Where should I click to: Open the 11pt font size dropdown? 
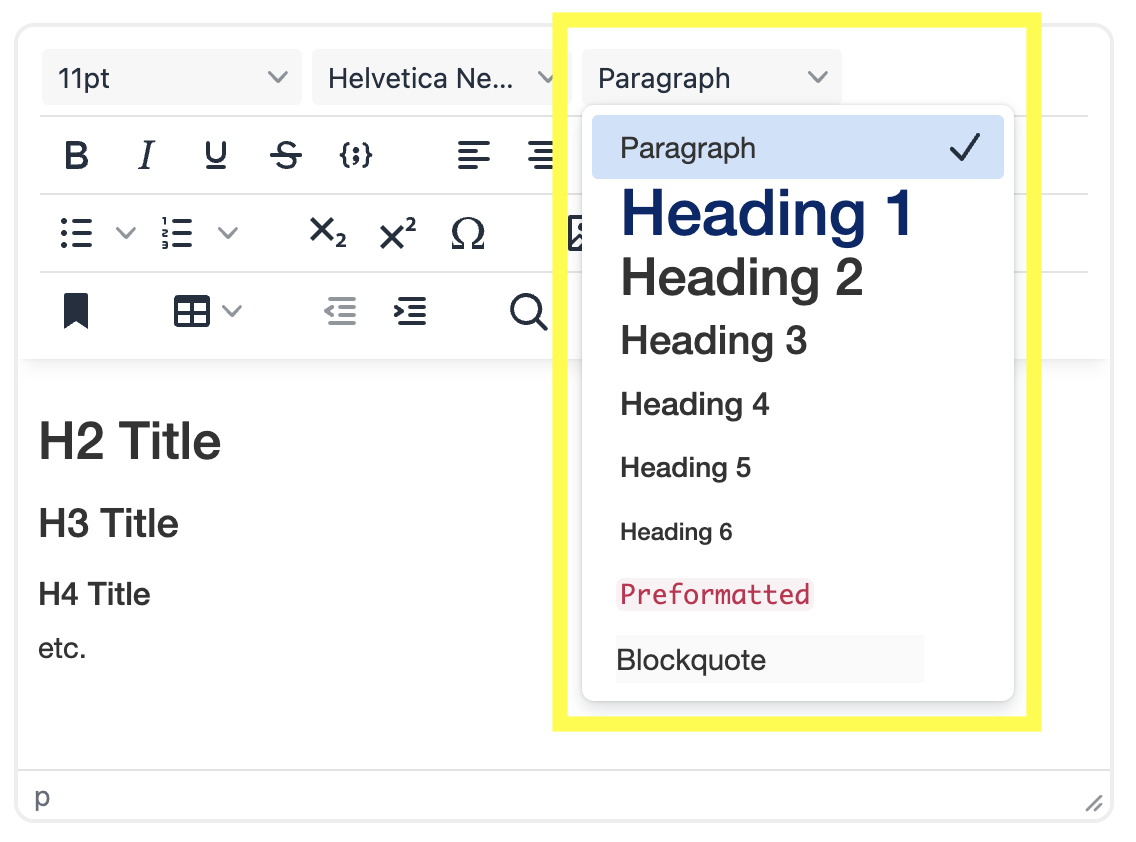click(171, 78)
